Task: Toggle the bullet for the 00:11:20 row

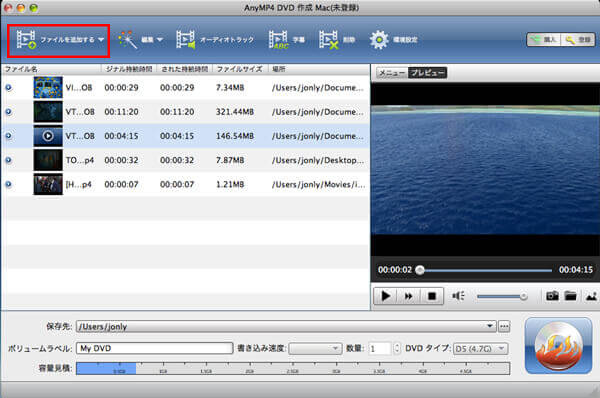Action: click(8, 112)
